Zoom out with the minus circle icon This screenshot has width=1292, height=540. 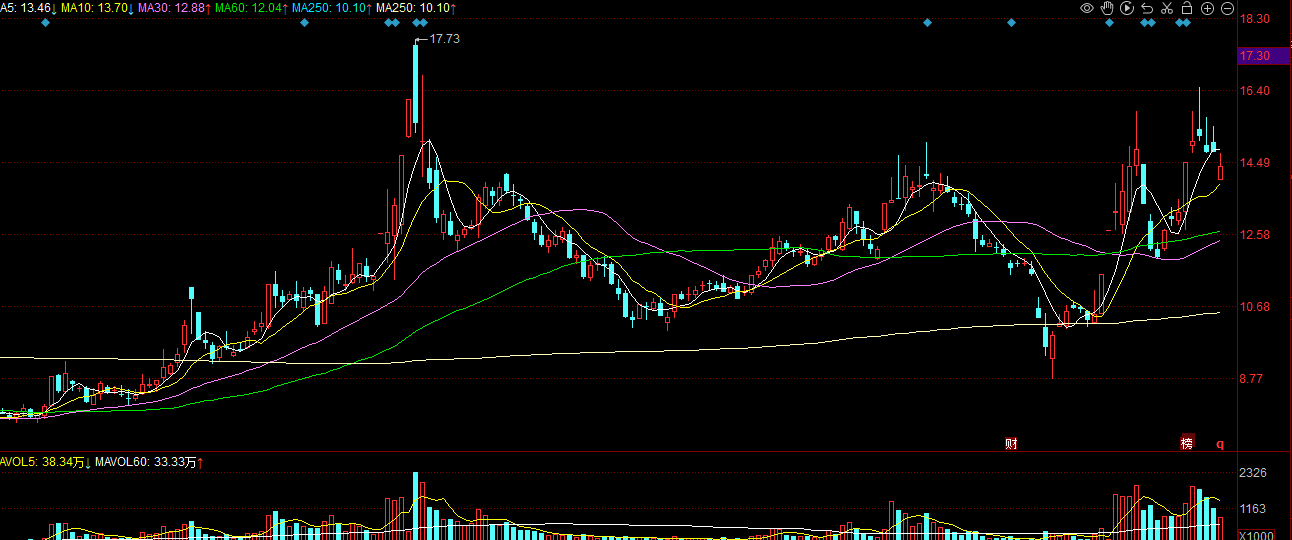[x=1227, y=8]
